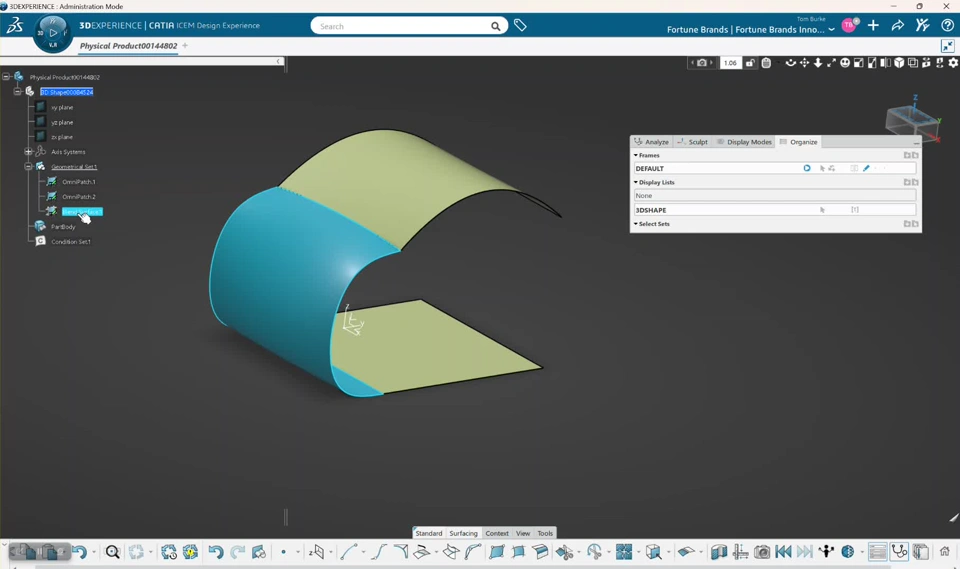This screenshot has width=960, height=569.
Task: Click the first undo arrow icon
Action: [x=80, y=552]
